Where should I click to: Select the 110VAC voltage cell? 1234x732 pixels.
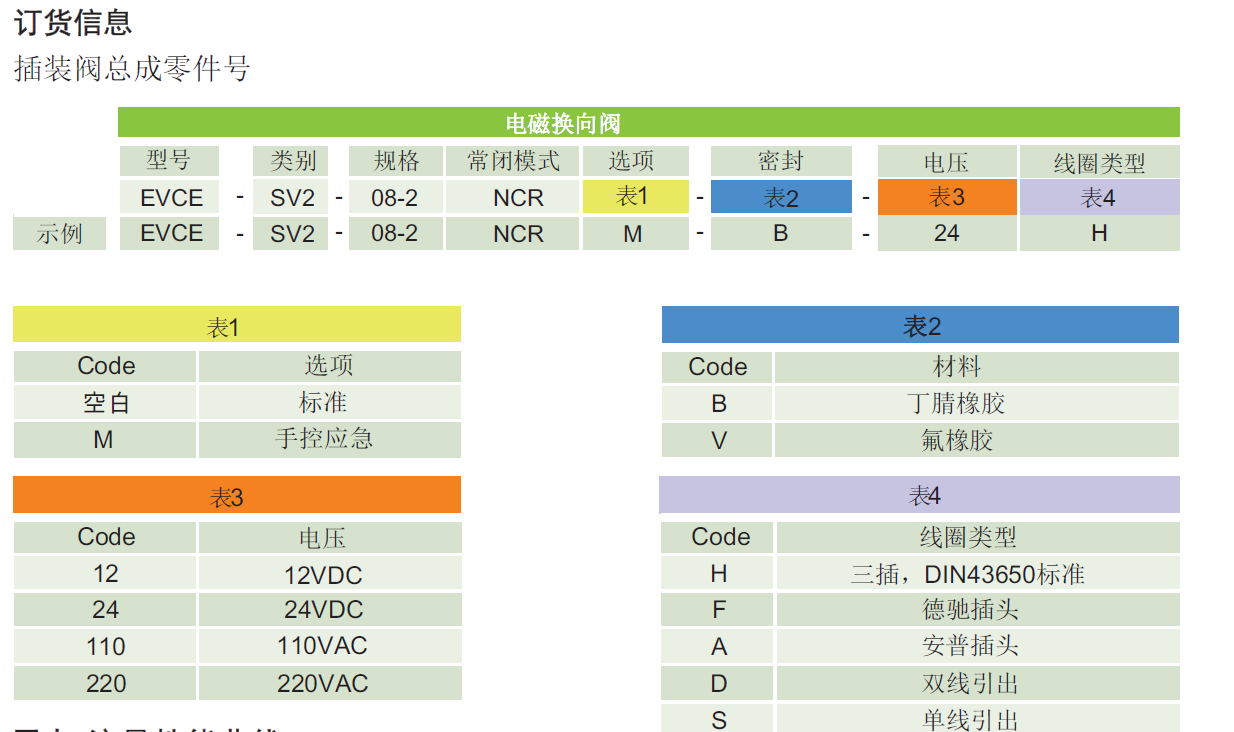click(x=329, y=647)
